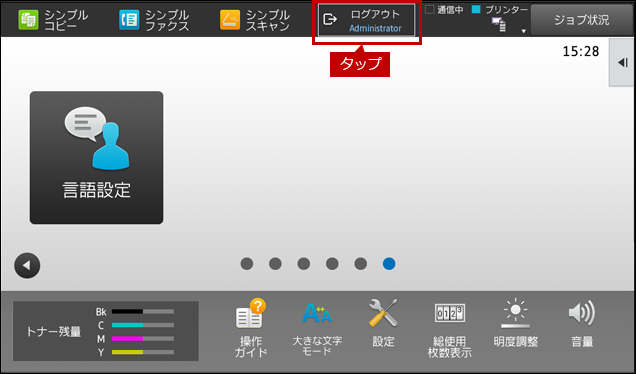Click the printer status dropdown arrow
The width and height of the screenshot is (636, 374).
pos(524,31)
